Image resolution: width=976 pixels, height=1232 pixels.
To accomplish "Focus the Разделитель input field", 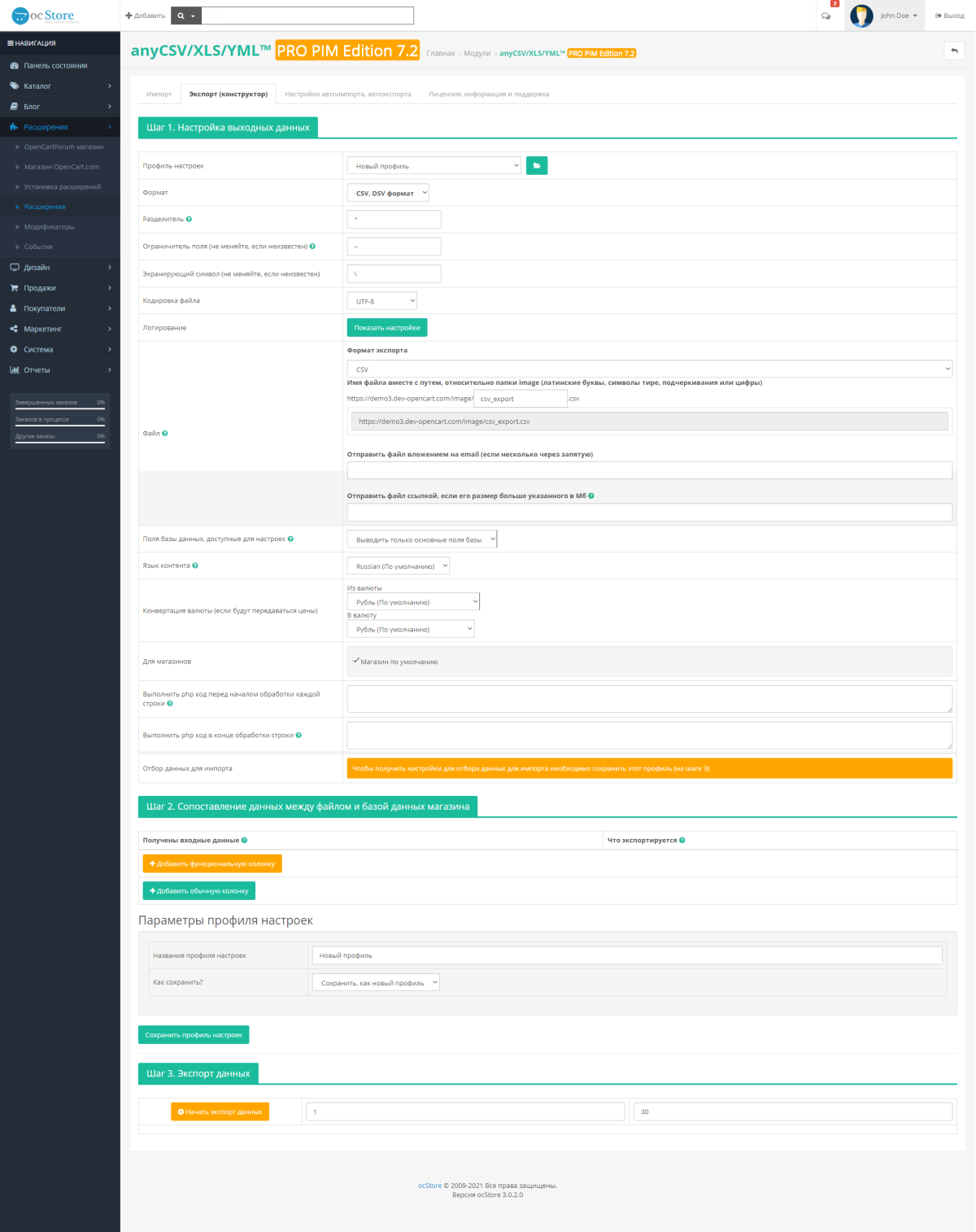I will pos(394,219).
